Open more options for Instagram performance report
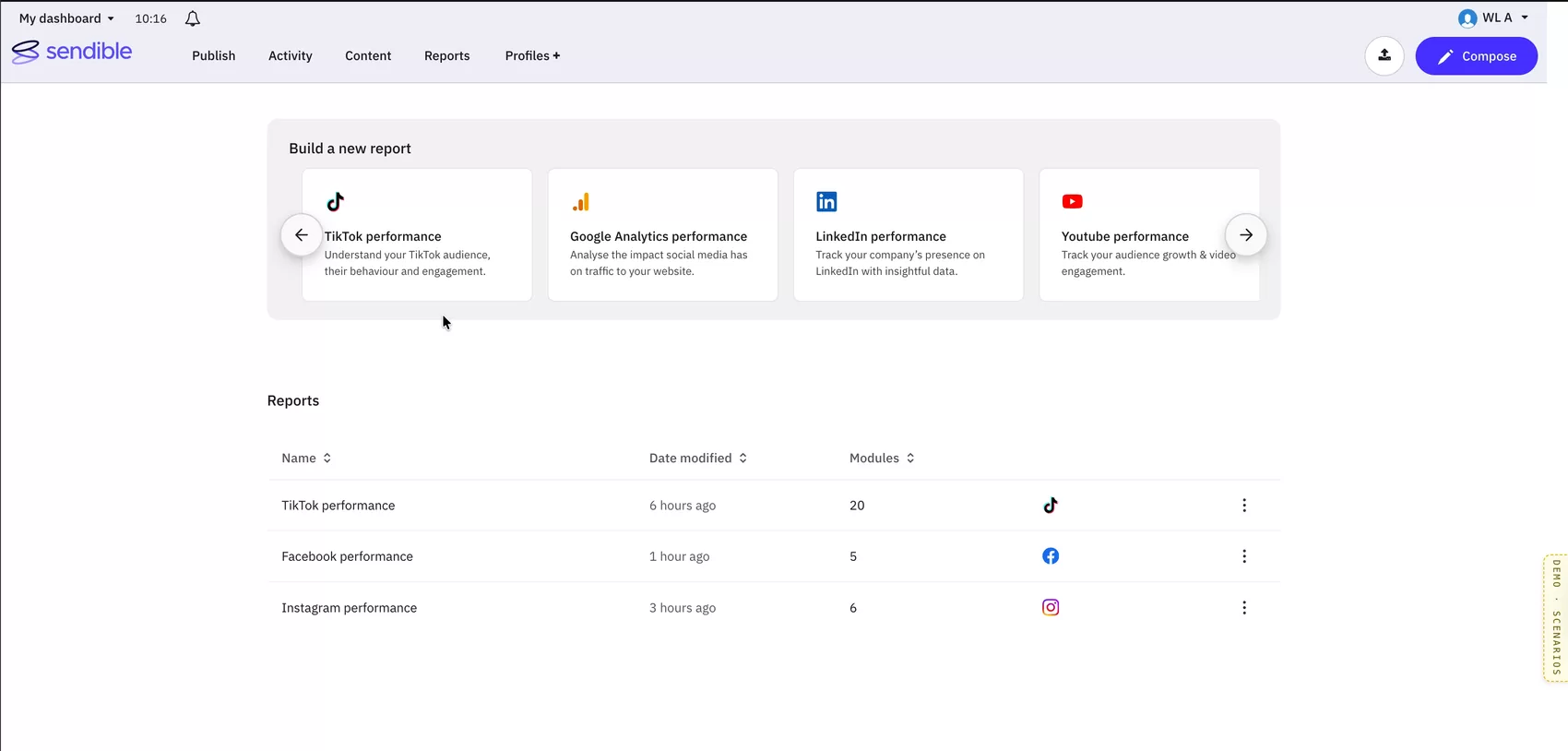The image size is (1568, 751). (x=1244, y=608)
